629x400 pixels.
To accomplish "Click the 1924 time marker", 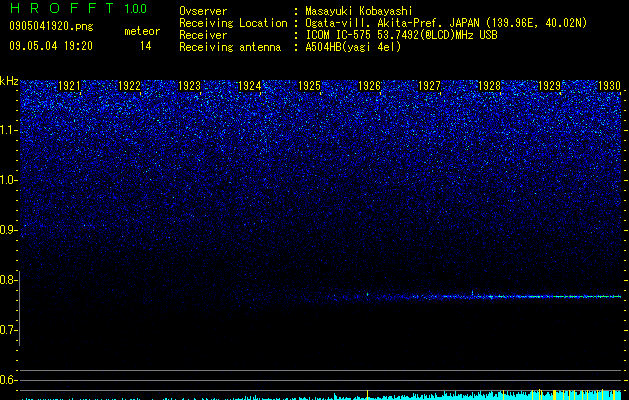I will [x=250, y=86].
